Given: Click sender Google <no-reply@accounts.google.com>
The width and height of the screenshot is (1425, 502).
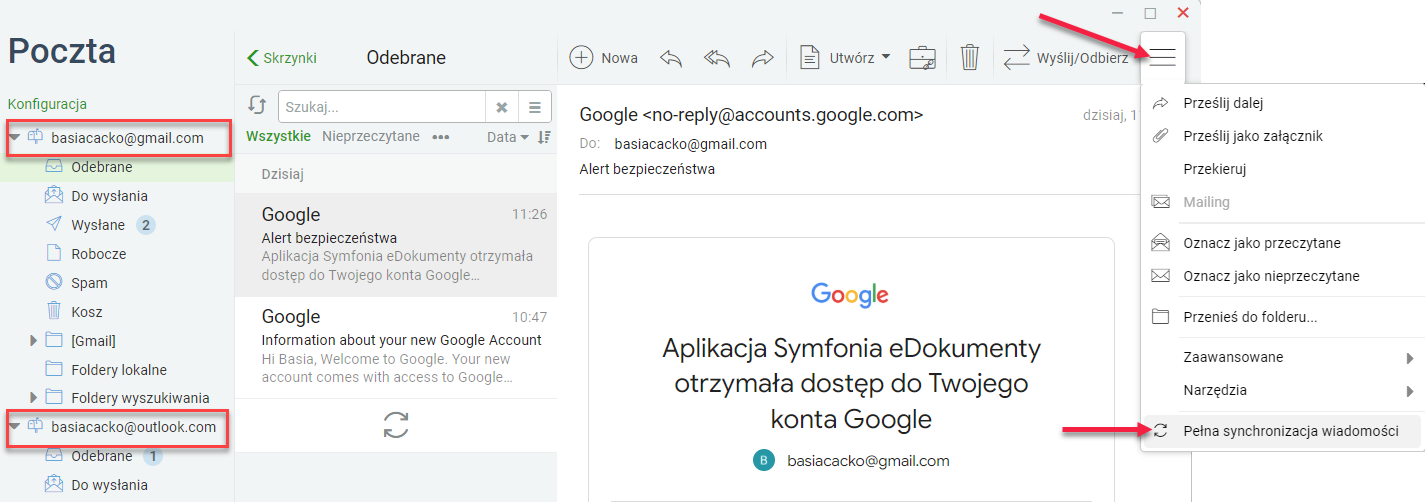Looking at the screenshot, I should (x=751, y=115).
